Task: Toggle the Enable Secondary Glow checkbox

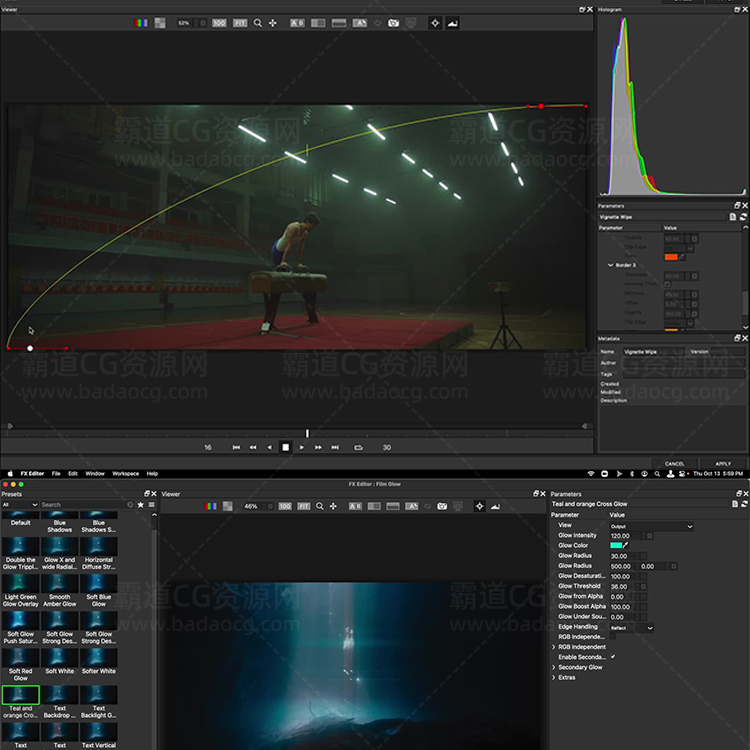Action: click(613, 657)
